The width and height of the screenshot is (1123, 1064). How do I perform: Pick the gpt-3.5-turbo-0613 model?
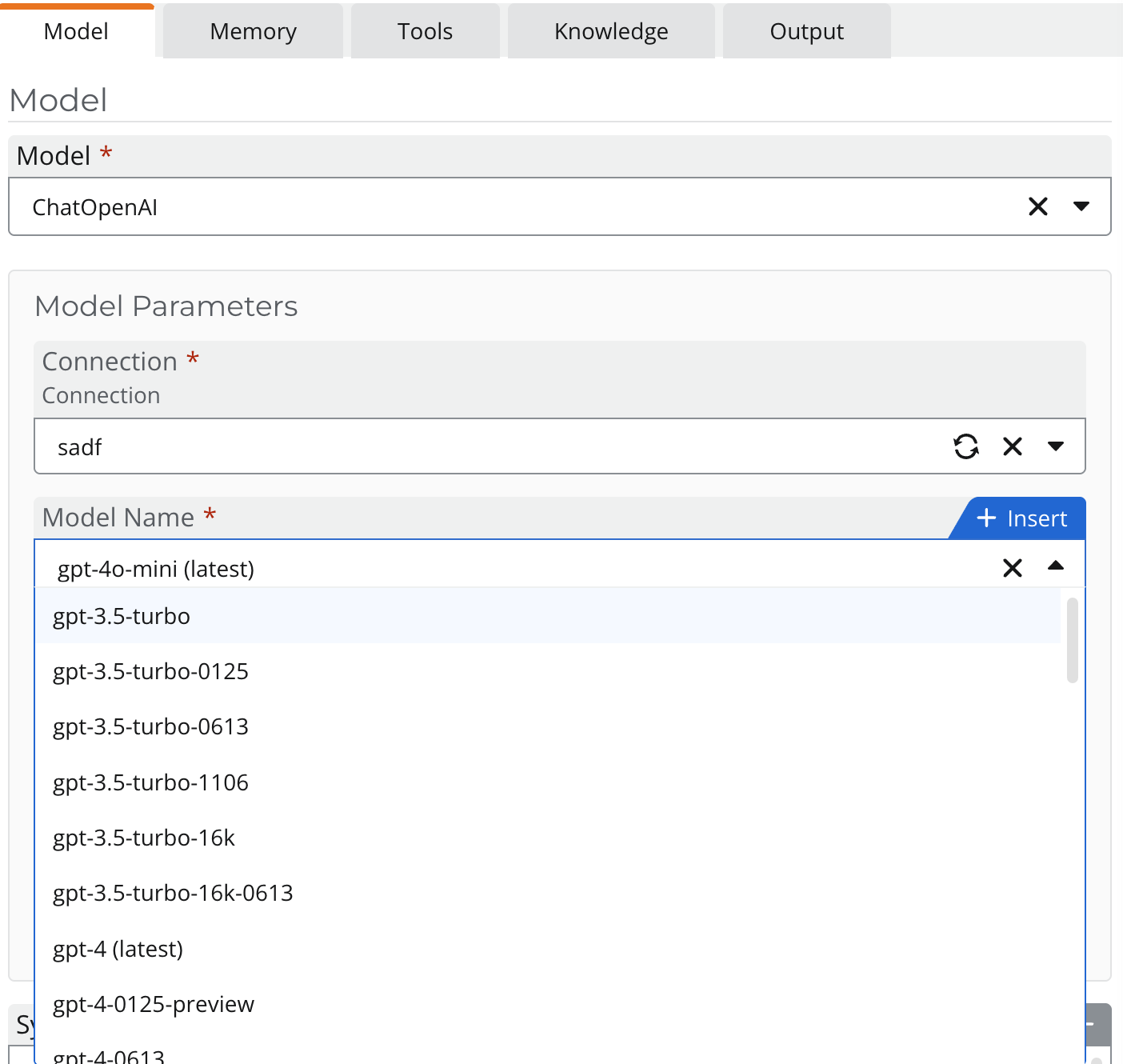150,726
